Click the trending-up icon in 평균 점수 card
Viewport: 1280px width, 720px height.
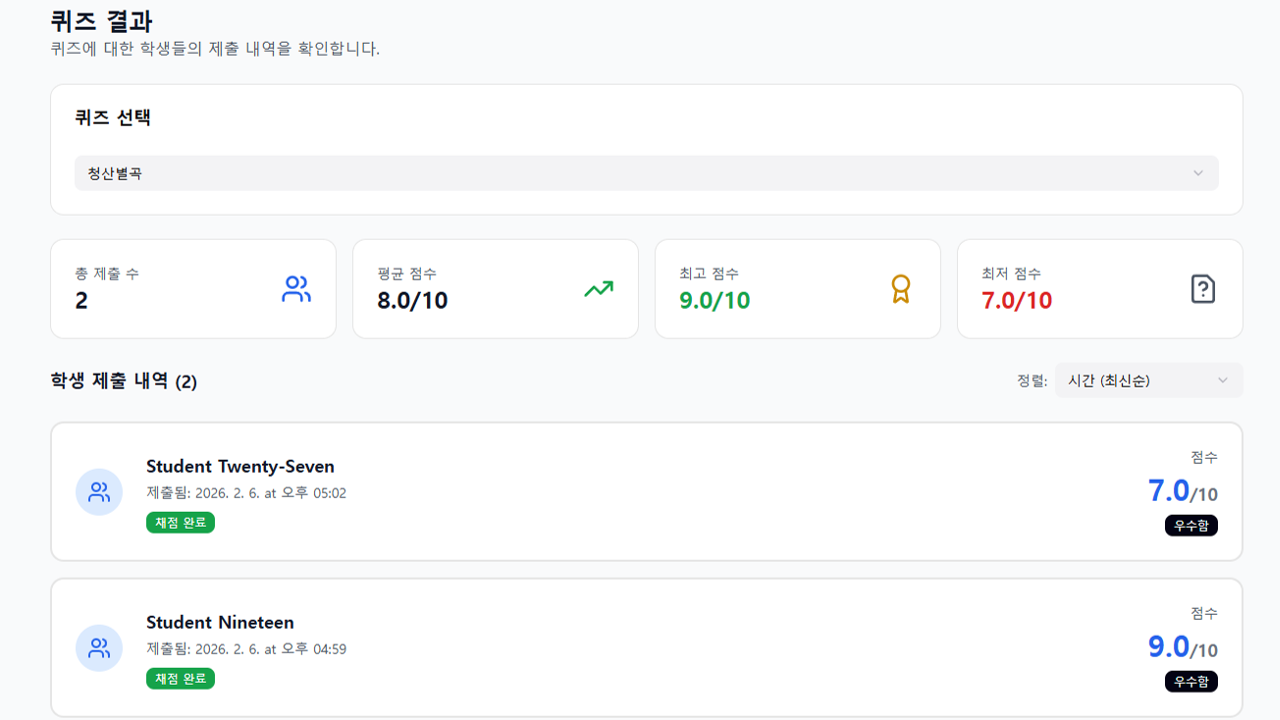point(599,290)
